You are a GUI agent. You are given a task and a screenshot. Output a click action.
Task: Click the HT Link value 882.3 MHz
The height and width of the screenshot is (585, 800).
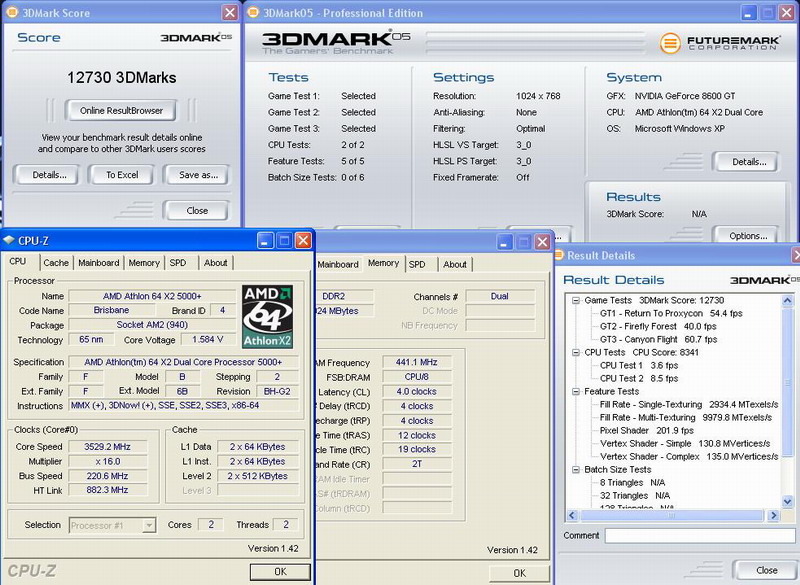pos(107,490)
